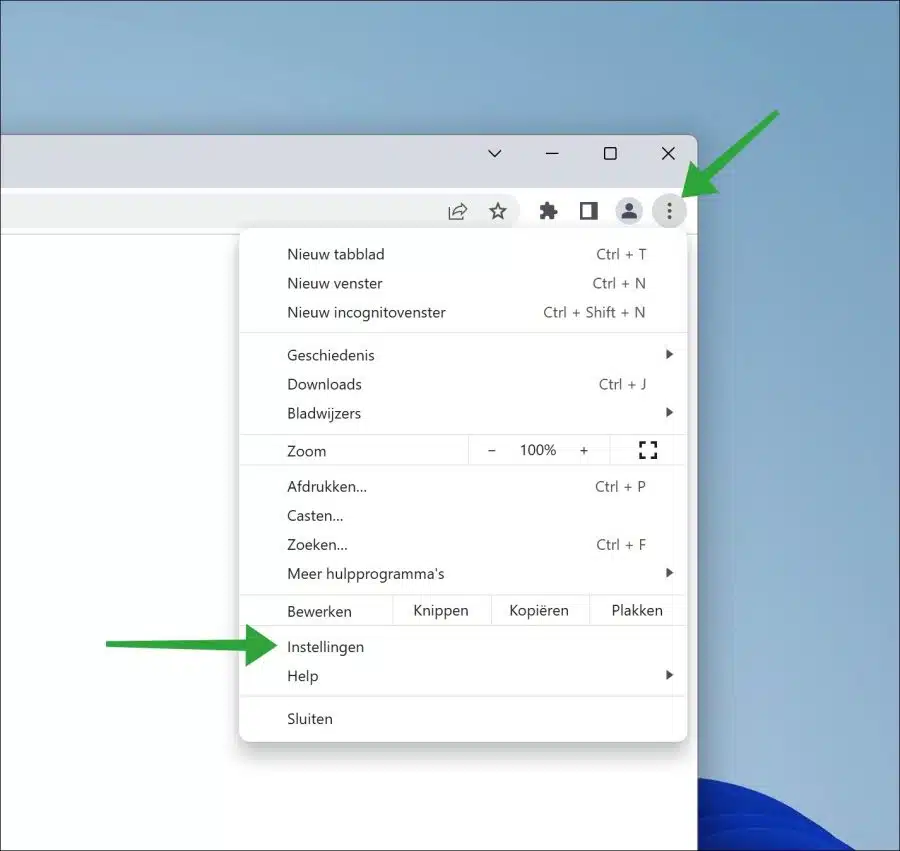This screenshot has height=851, width=900.
Task: Open the Extensions puzzle icon
Action: (x=548, y=211)
